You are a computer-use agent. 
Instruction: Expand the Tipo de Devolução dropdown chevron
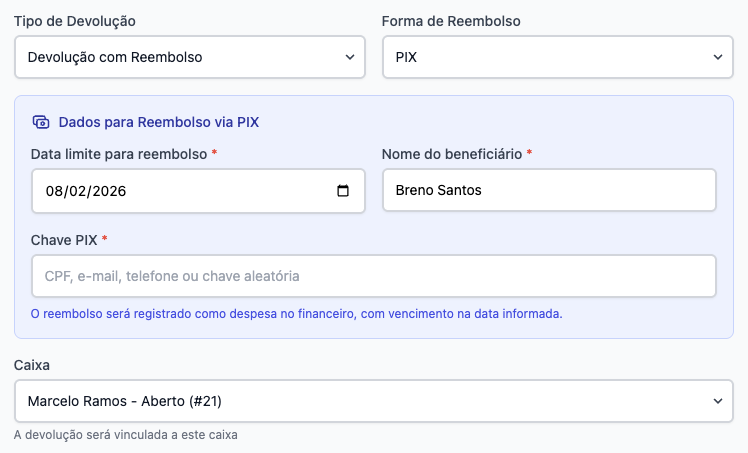pos(349,57)
